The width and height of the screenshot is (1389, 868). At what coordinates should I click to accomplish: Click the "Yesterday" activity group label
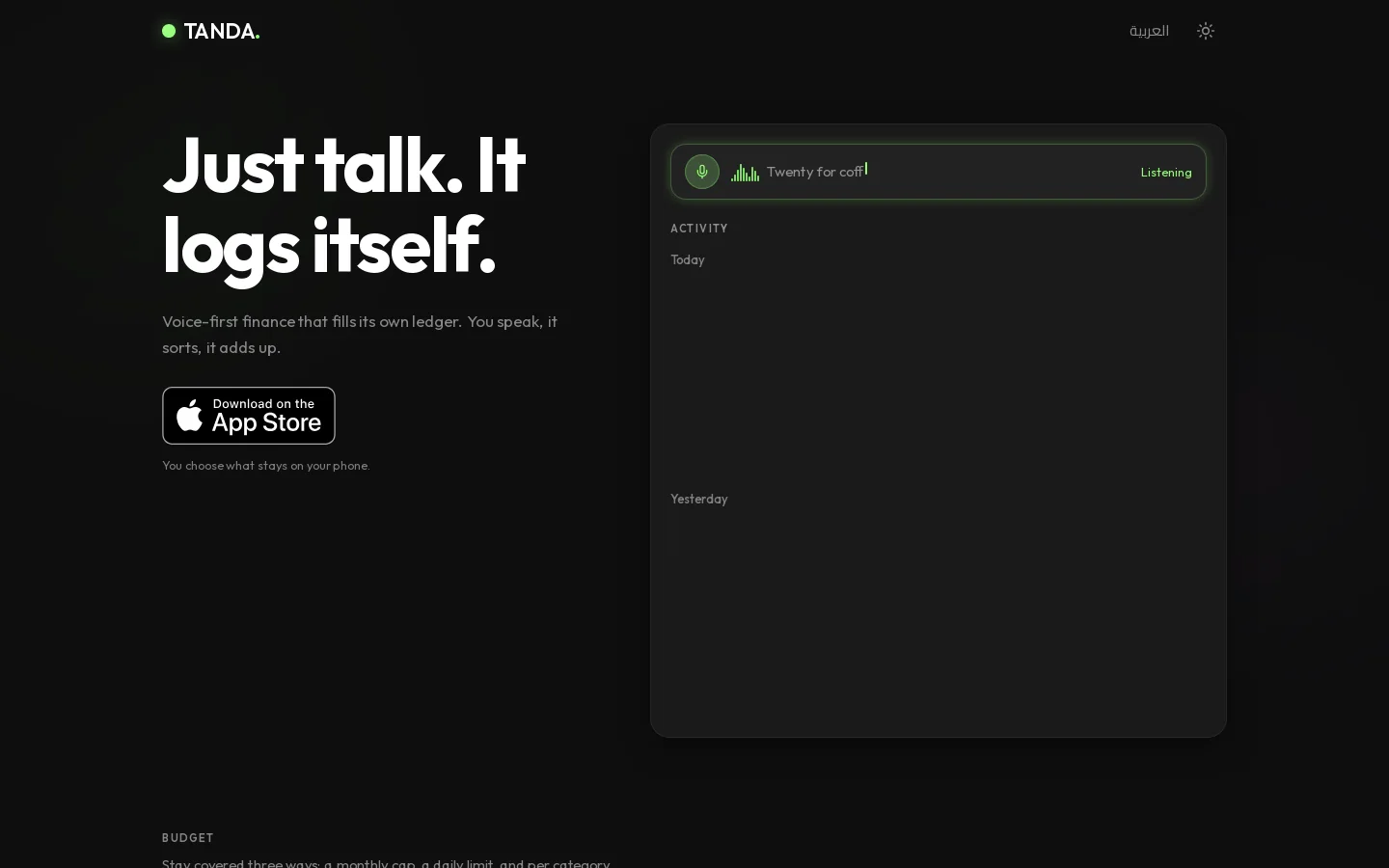[x=699, y=500]
